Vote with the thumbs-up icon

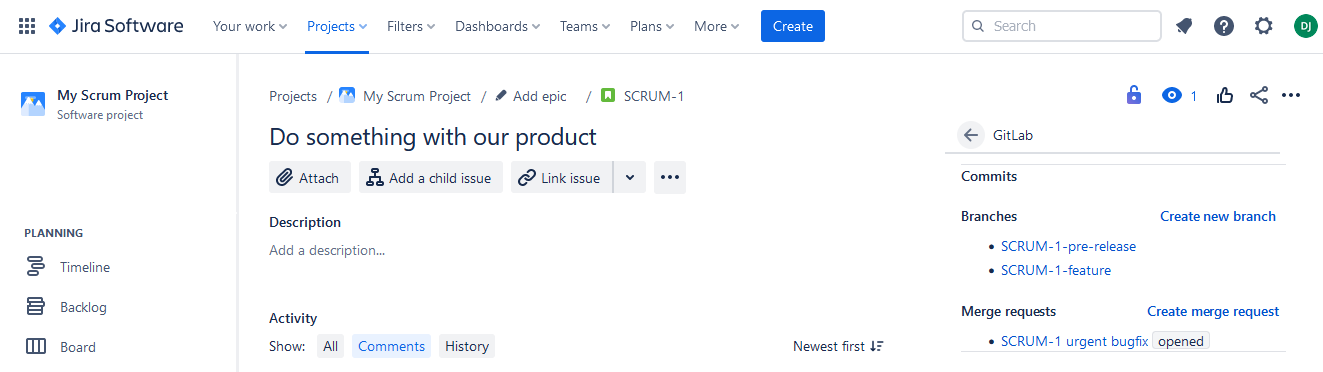pyautogui.click(x=1225, y=96)
